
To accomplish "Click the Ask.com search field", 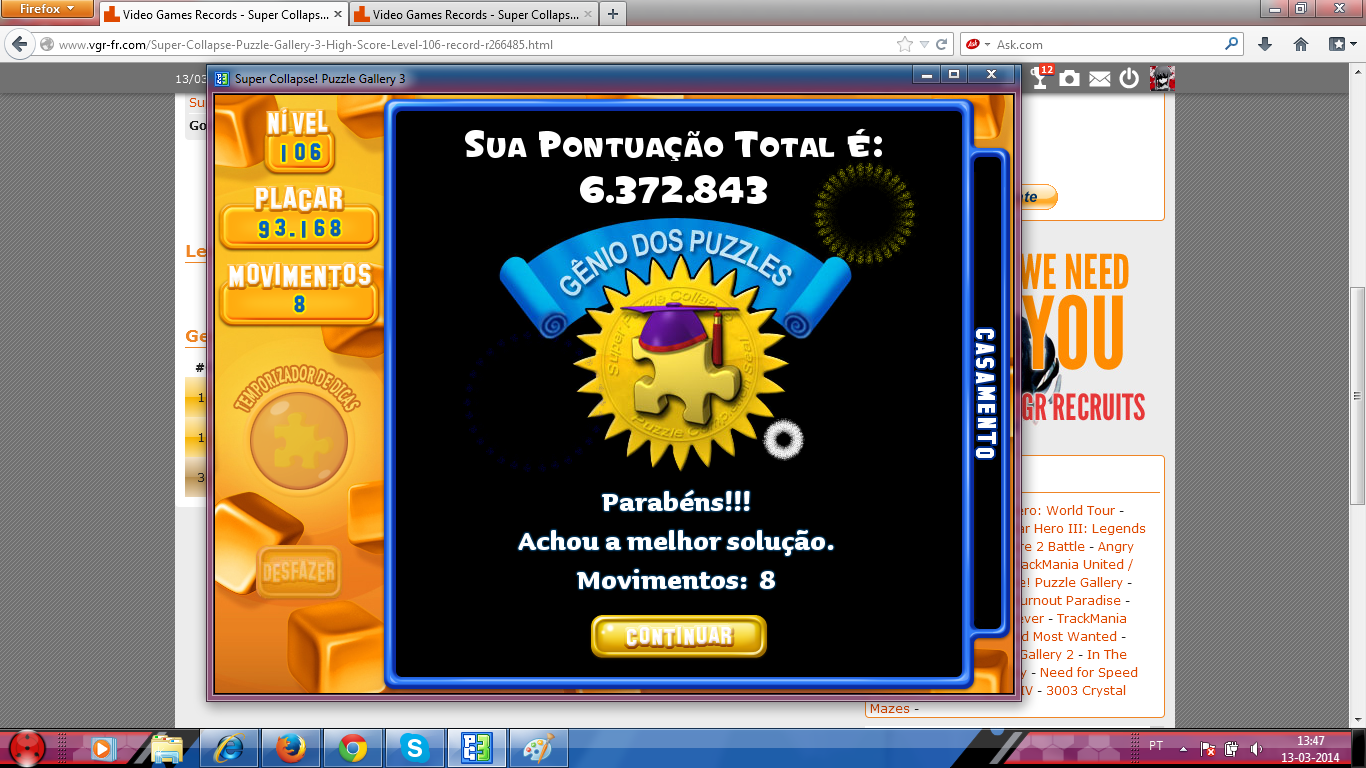I will pyautogui.click(x=1105, y=44).
